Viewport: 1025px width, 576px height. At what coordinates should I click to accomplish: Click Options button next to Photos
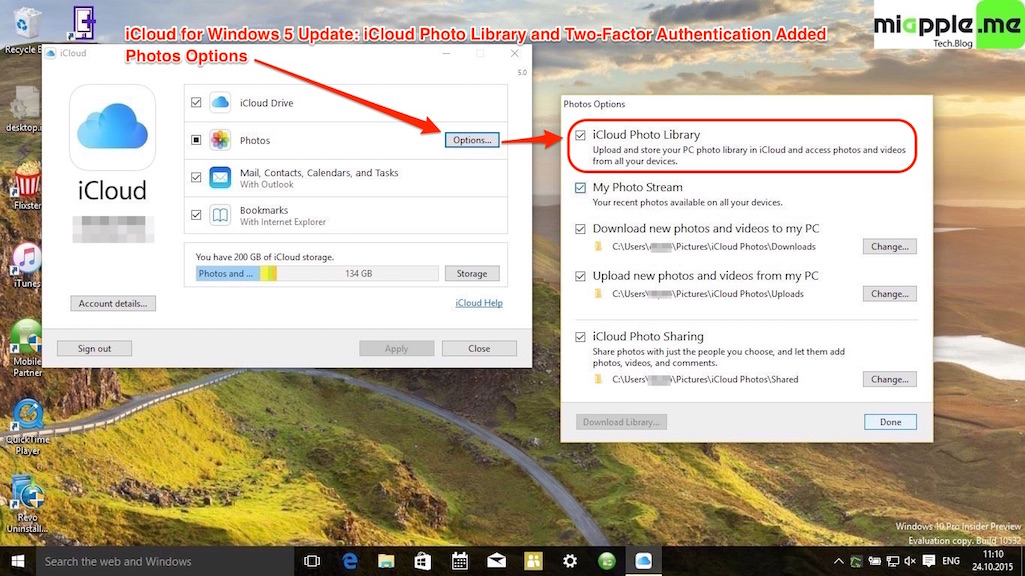472,140
